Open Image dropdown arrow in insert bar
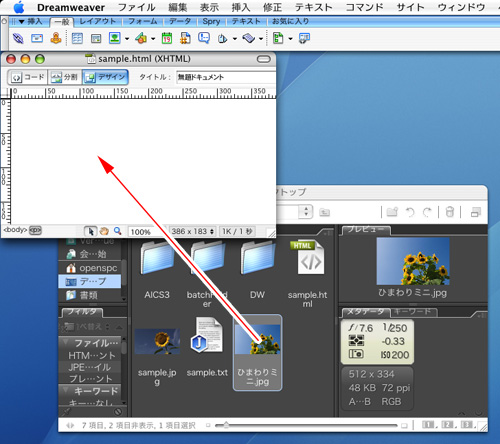Viewport: 500px width, 444px height. (x=127, y=39)
